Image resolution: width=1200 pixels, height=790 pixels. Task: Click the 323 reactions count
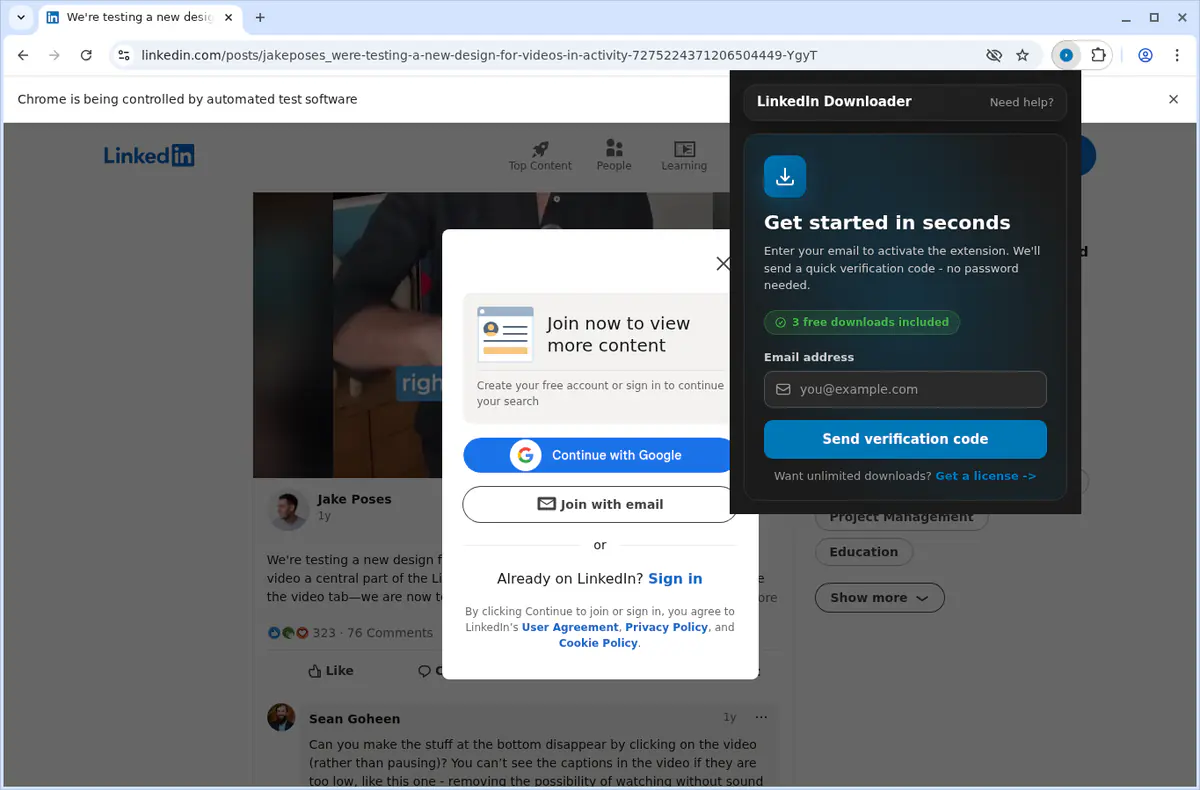324,633
